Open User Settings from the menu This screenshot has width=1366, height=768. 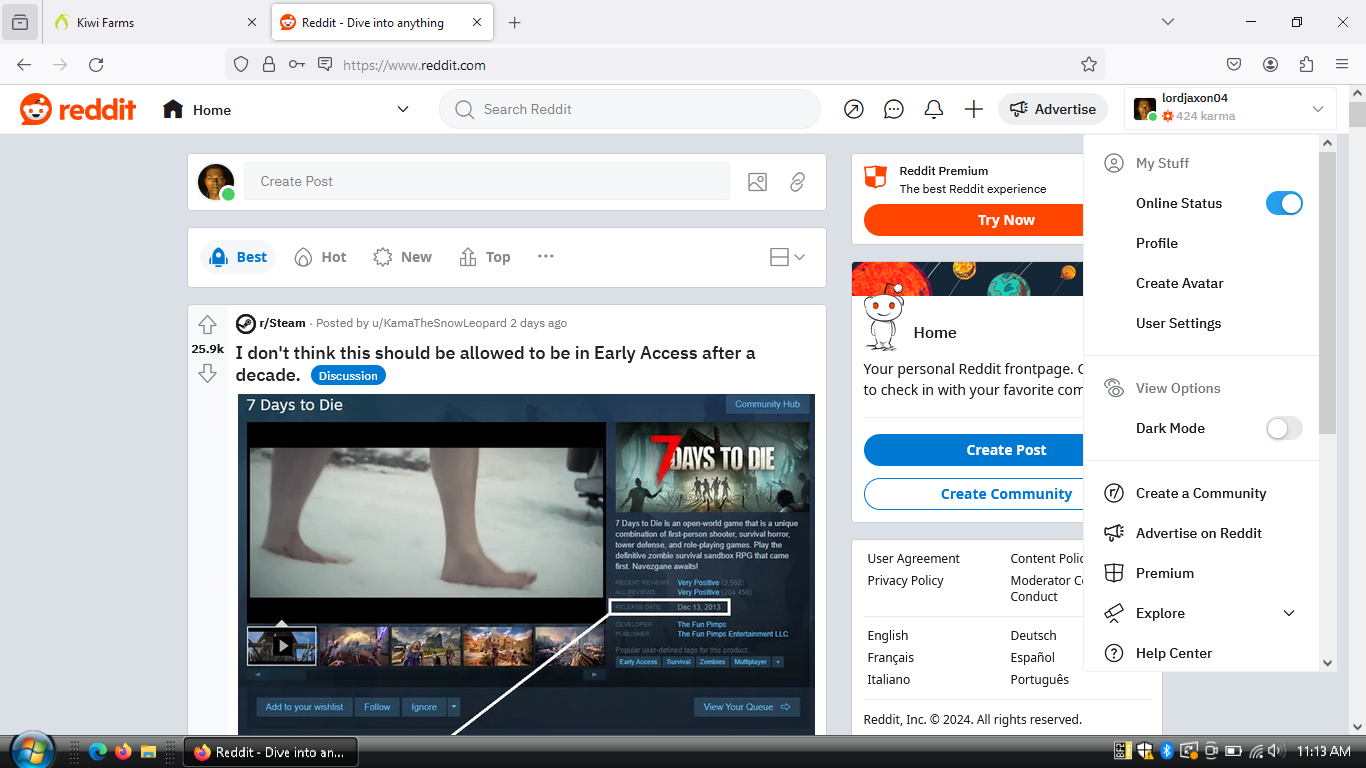pos(1179,323)
